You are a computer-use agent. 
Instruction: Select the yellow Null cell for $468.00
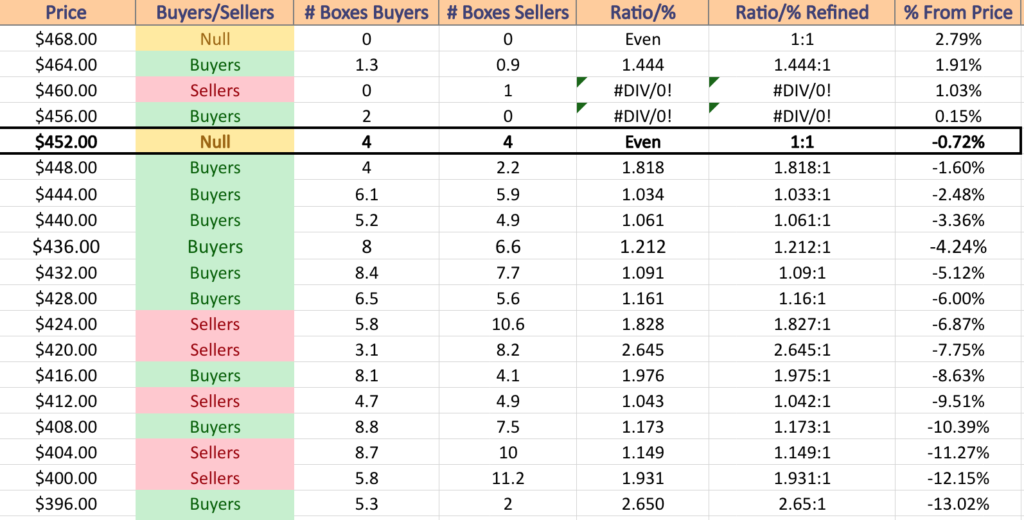(215, 39)
